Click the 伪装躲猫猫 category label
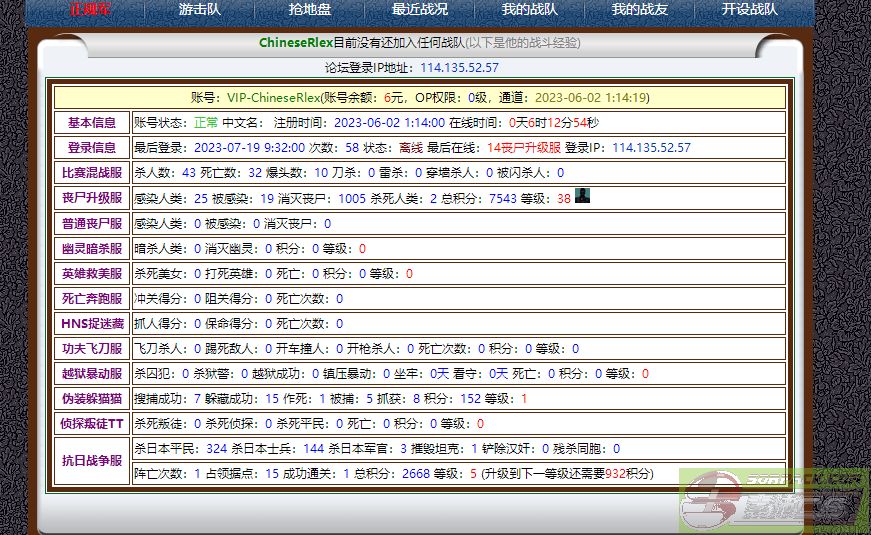The width and height of the screenshot is (871, 535). pyautogui.click(x=92, y=398)
